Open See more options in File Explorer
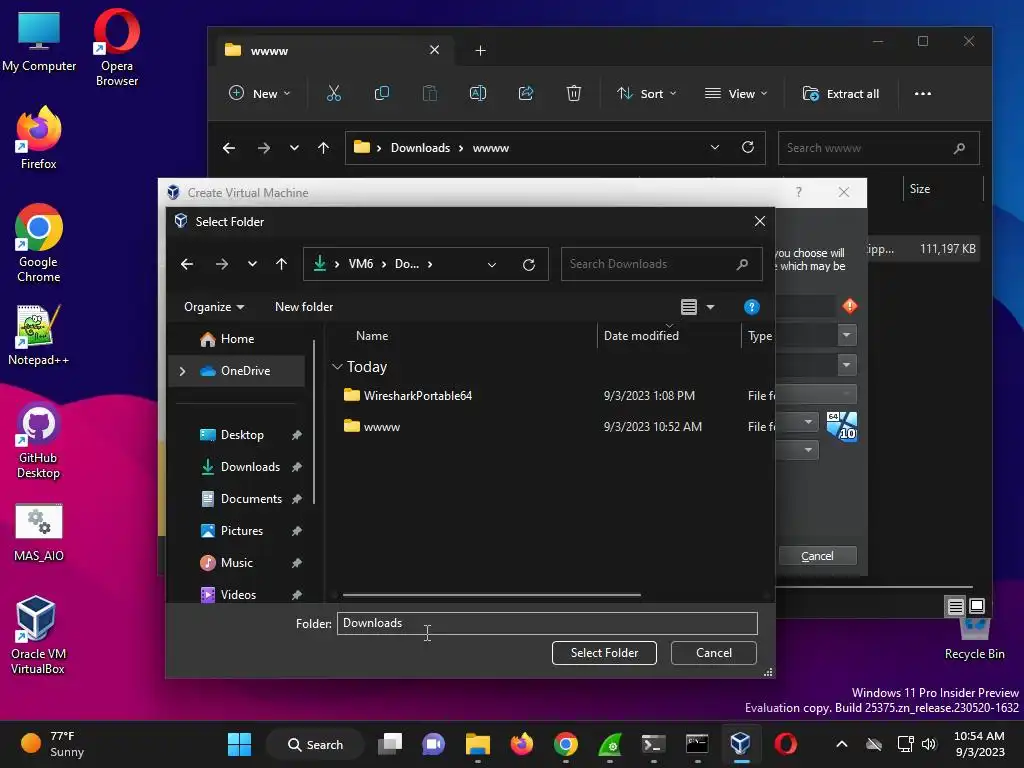Viewport: 1024px width, 768px height. click(923, 93)
